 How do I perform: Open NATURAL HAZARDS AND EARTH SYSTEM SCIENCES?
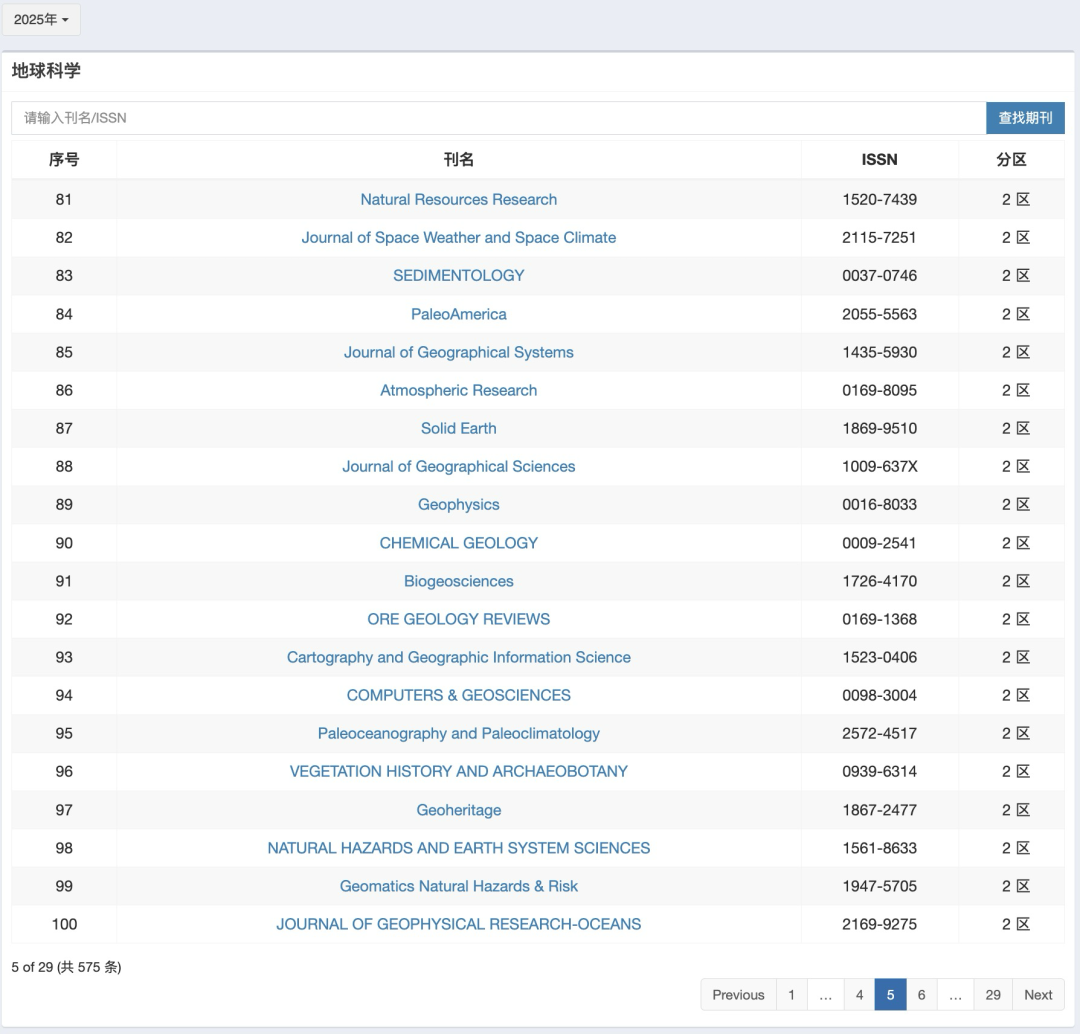tap(459, 847)
